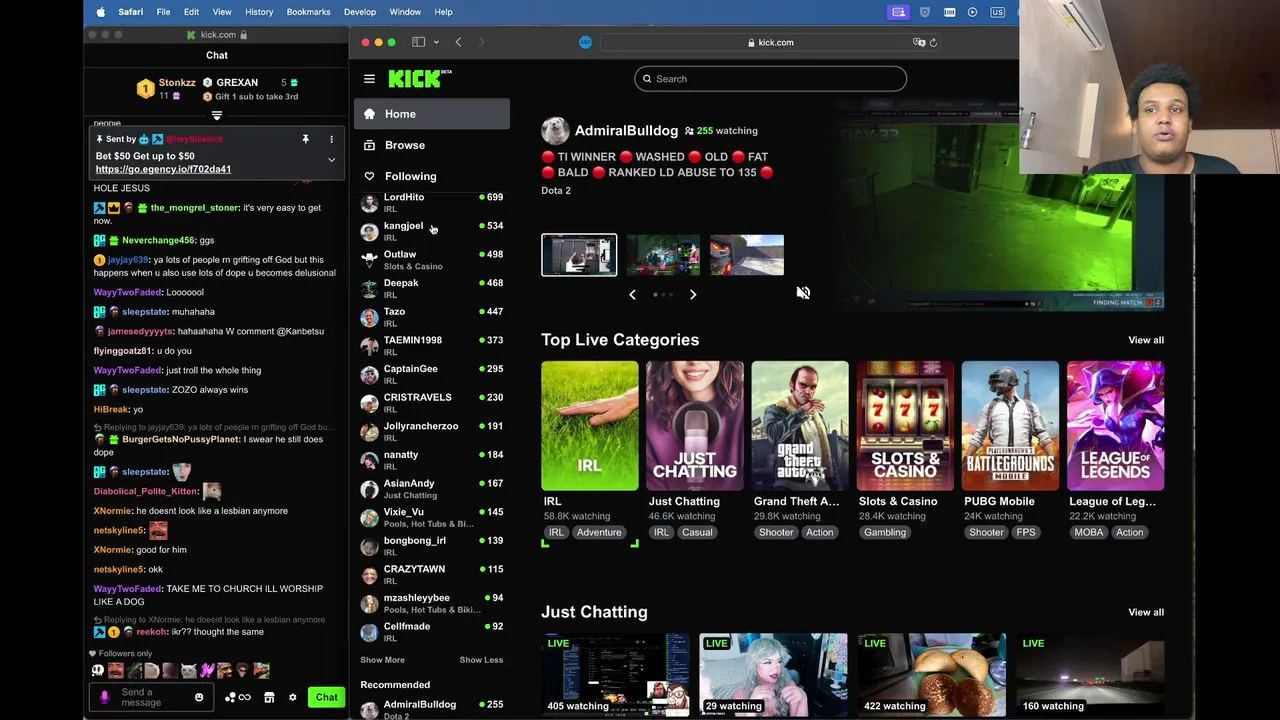Click the input source US menu bar icon
Image resolution: width=1280 pixels, height=720 pixels.
click(997, 12)
